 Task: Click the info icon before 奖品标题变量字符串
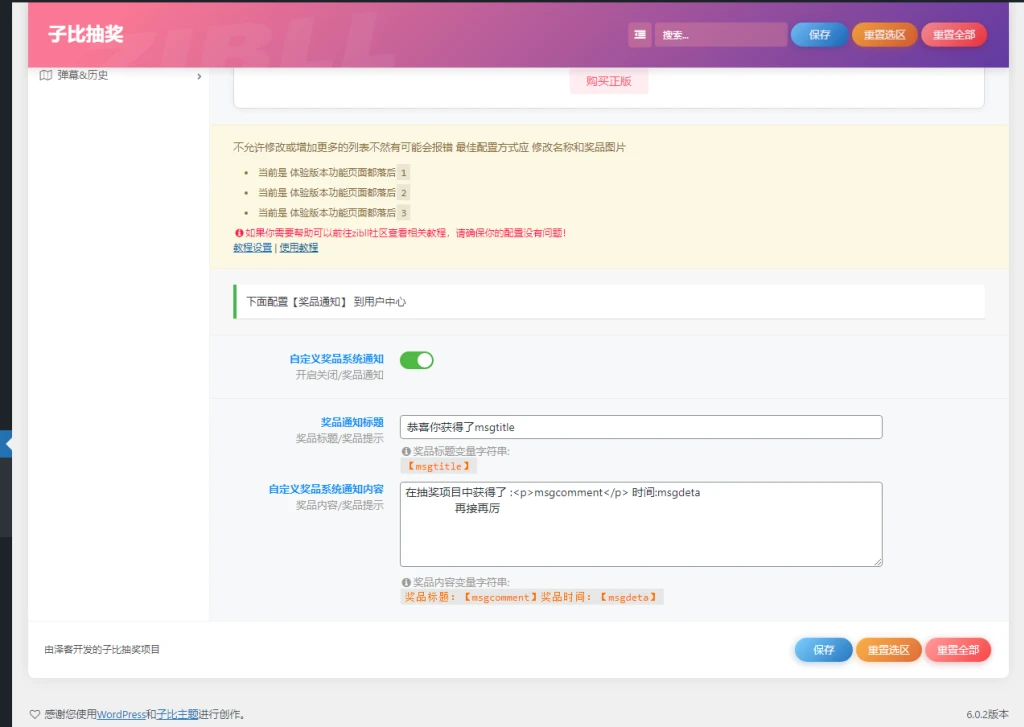(406, 450)
